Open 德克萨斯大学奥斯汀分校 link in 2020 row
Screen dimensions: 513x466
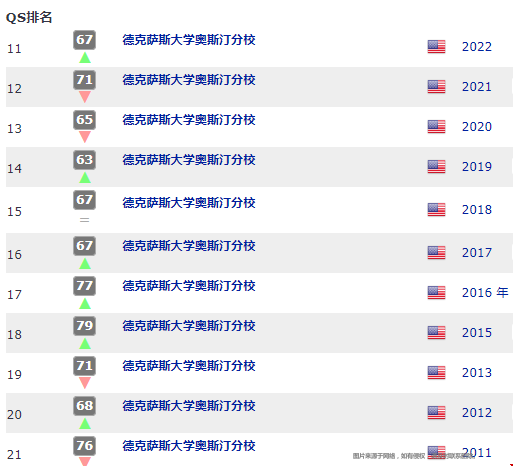[189, 120]
